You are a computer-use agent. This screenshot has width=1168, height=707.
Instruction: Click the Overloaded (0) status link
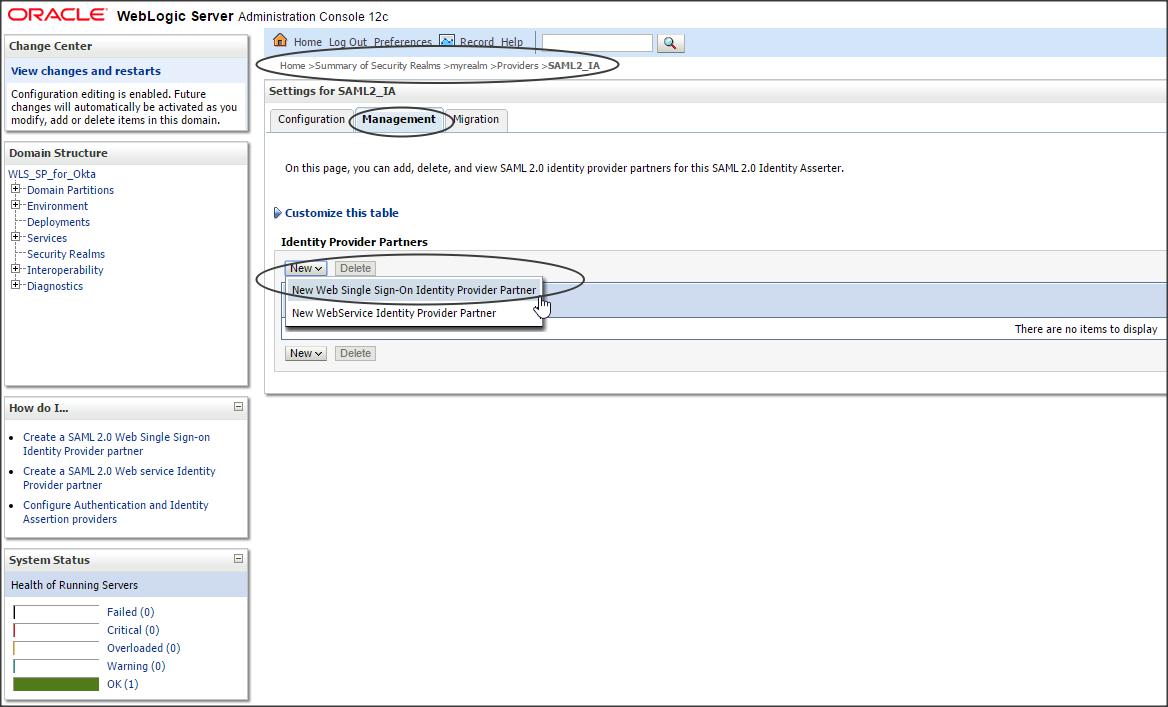[143, 648]
